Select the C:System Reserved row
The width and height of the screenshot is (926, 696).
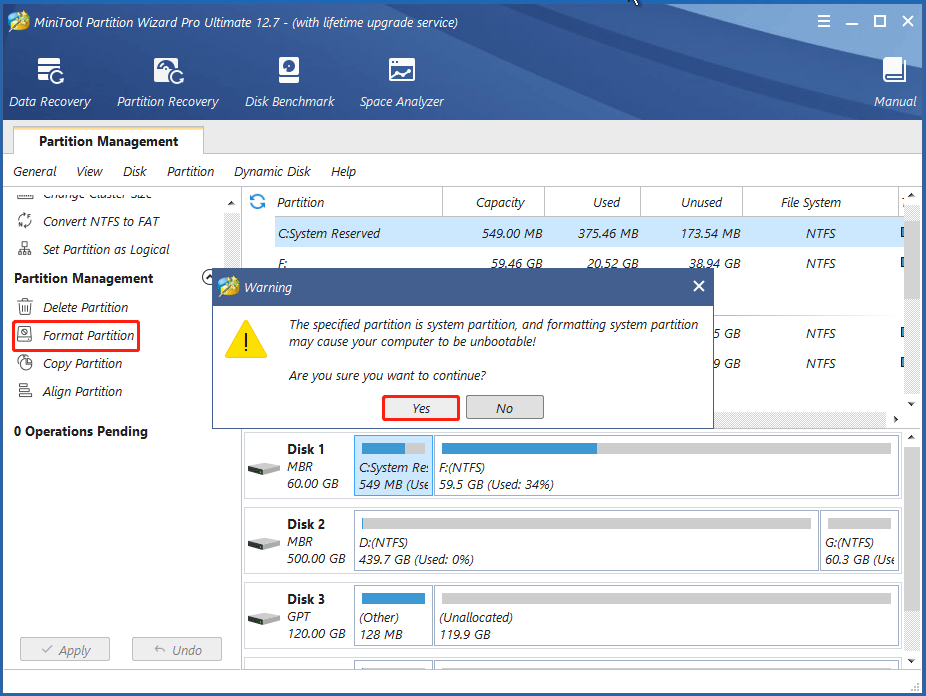tap(588, 233)
